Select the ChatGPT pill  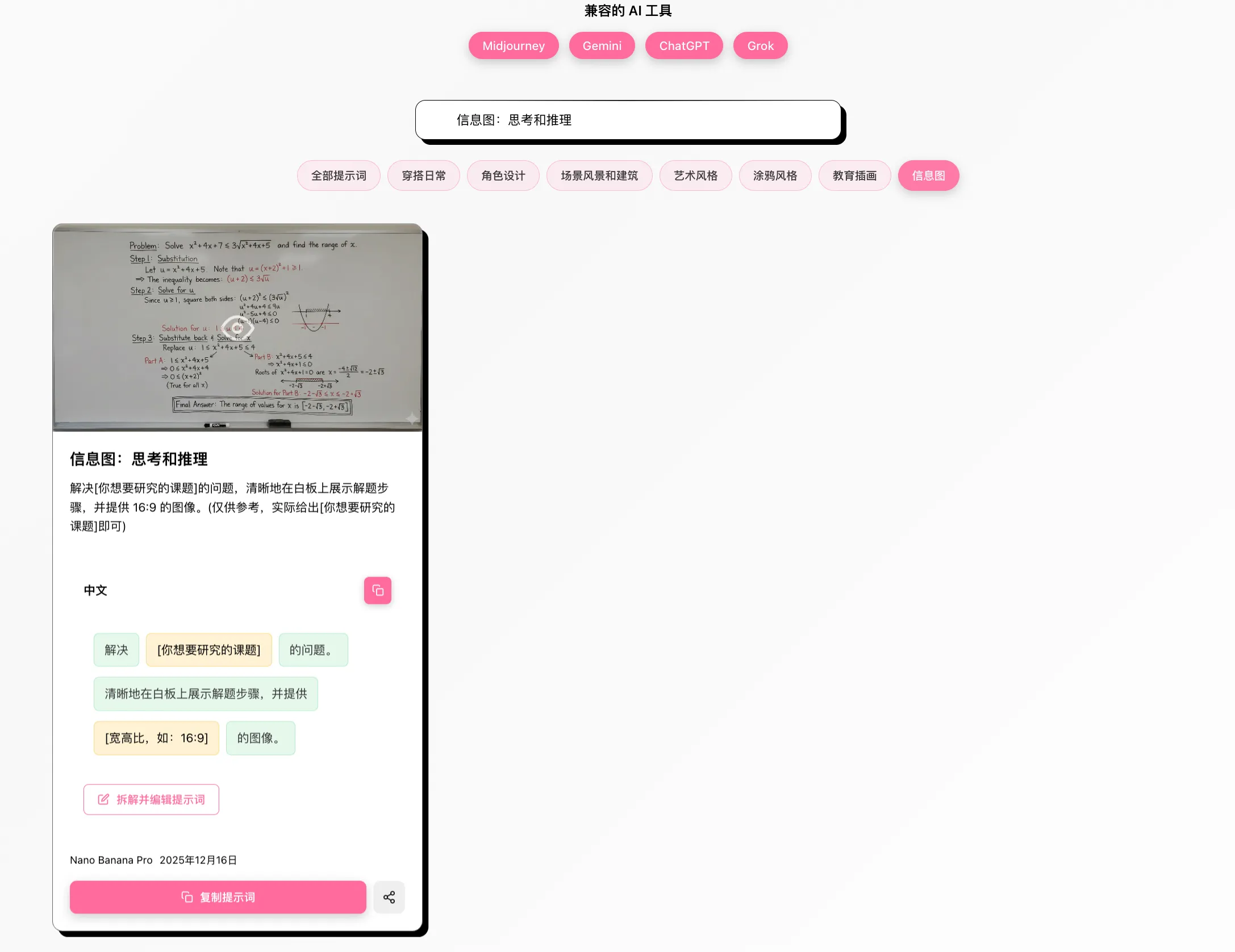[683, 45]
